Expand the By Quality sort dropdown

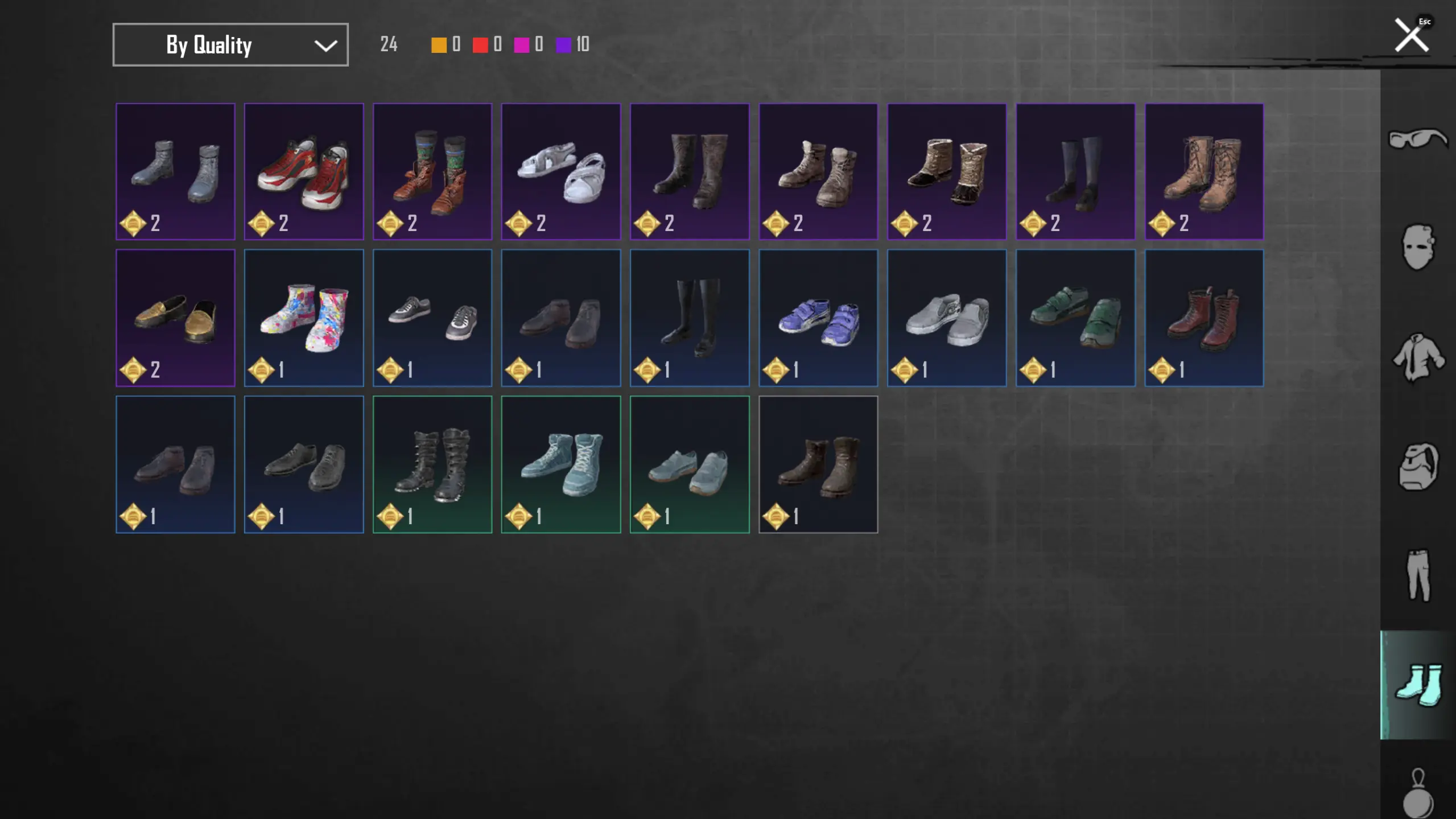point(230,44)
